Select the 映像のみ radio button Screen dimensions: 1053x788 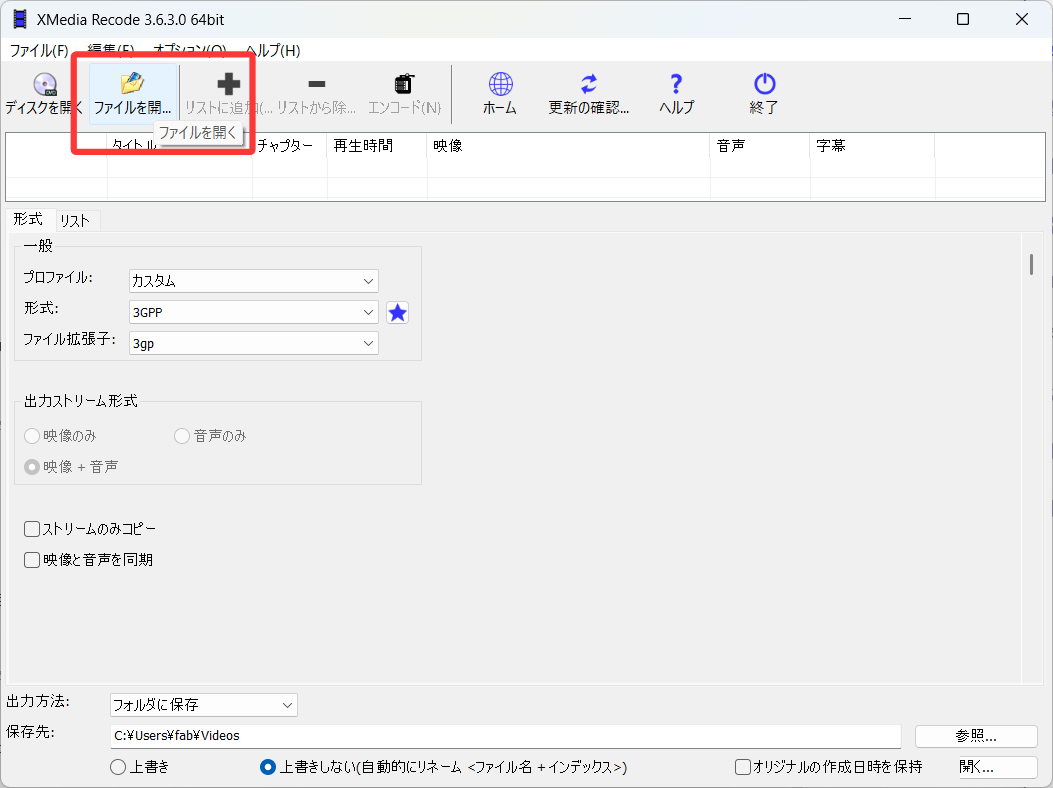pos(32,436)
